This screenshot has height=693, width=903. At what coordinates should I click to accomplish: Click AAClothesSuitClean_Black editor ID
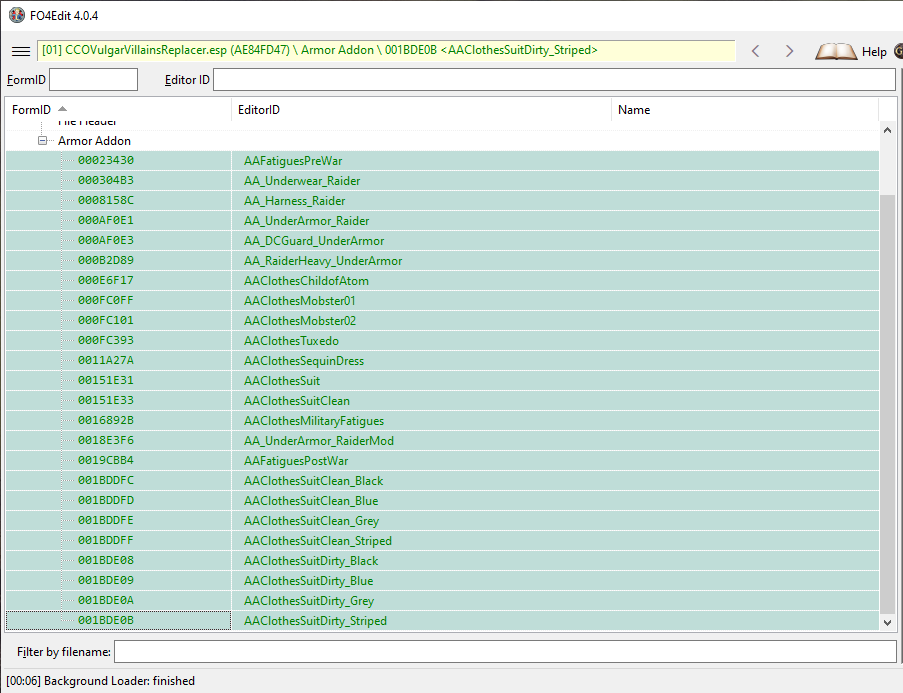[313, 481]
